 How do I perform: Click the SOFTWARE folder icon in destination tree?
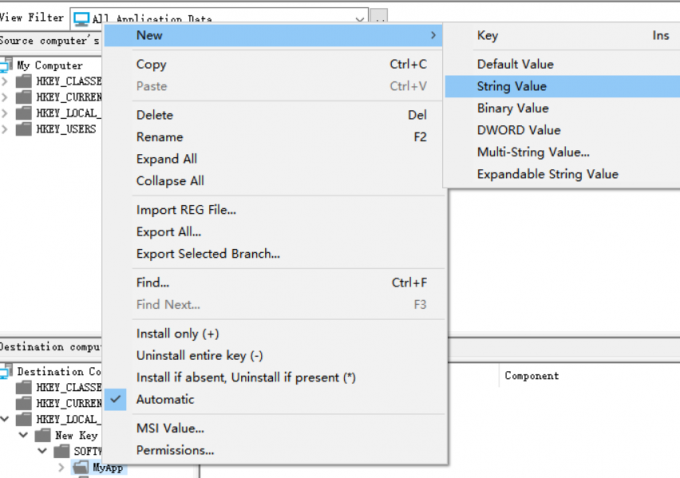pyautogui.click(x=60, y=451)
